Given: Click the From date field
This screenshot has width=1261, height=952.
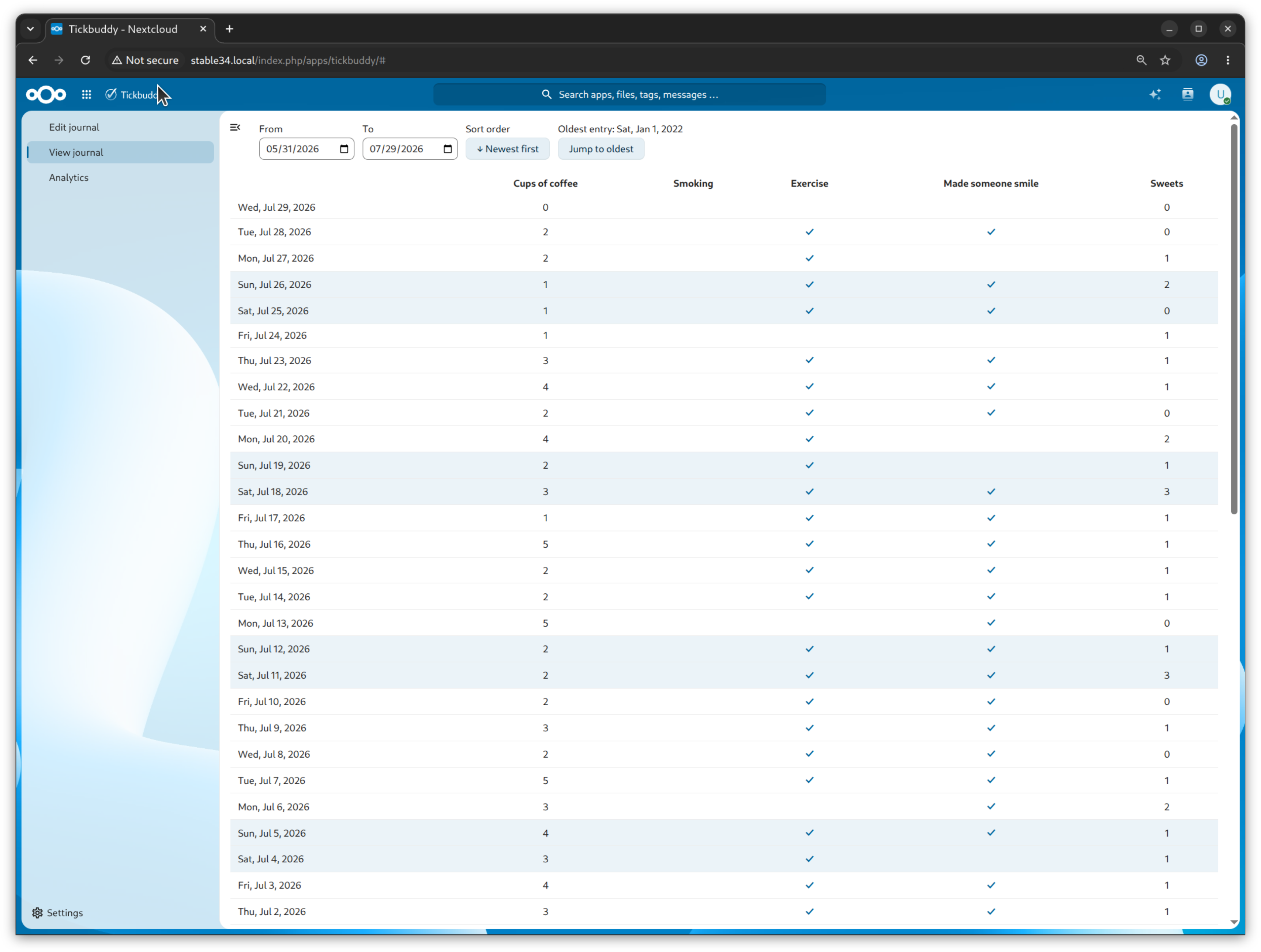Looking at the screenshot, I should (307, 149).
